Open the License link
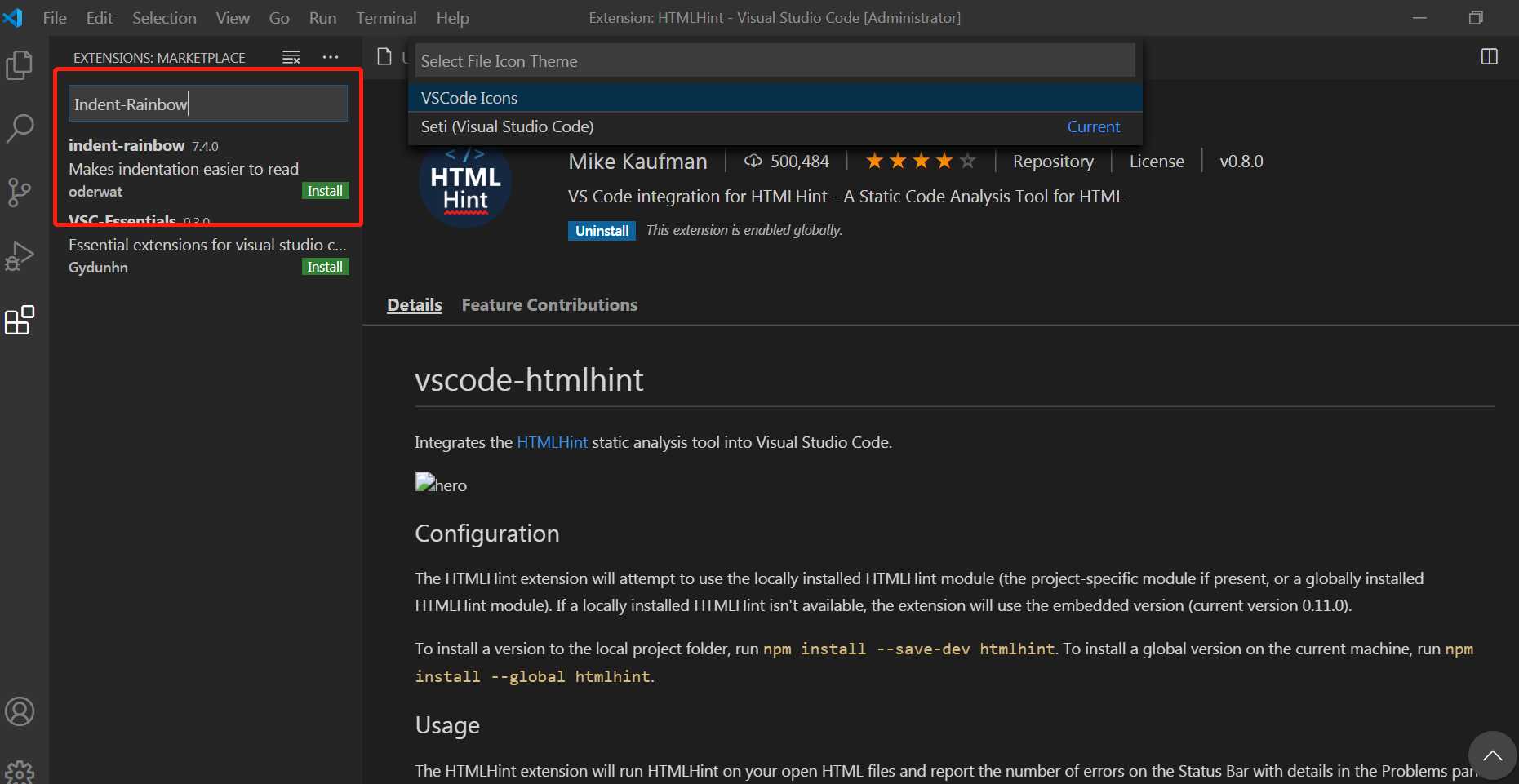1519x784 pixels. click(x=1157, y=162)
